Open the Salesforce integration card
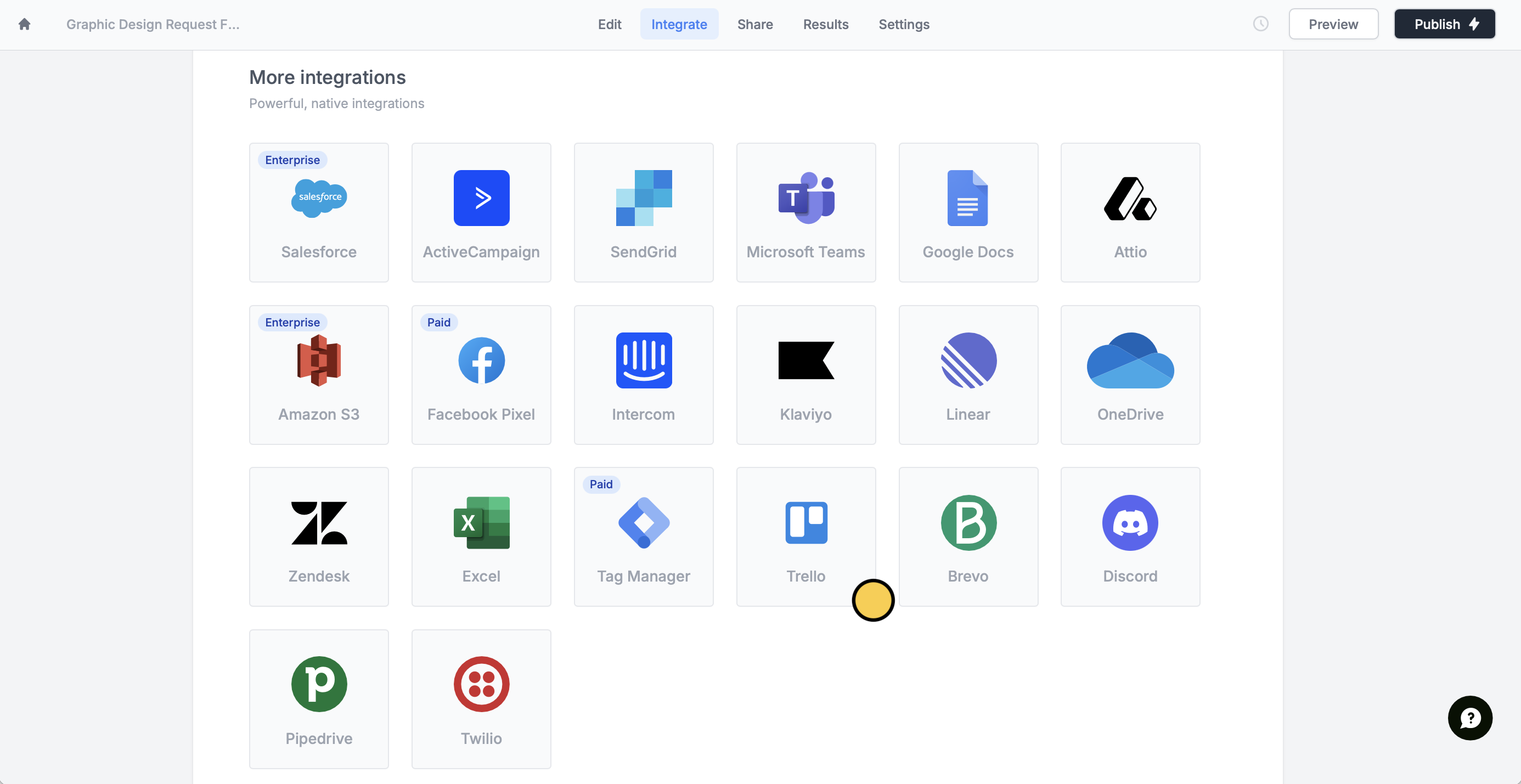 (x=319, y=212)
